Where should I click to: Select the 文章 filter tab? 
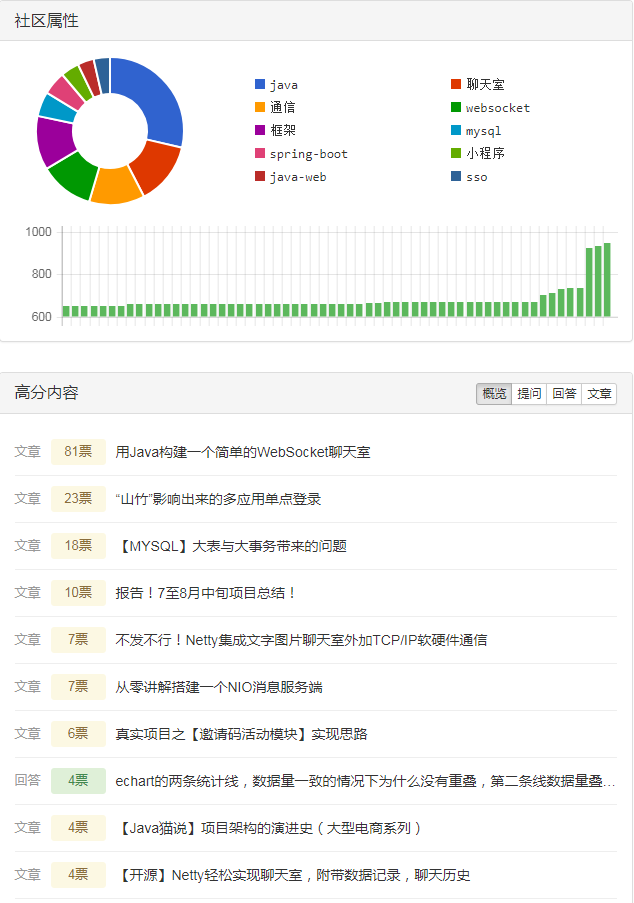pos(598,393)
